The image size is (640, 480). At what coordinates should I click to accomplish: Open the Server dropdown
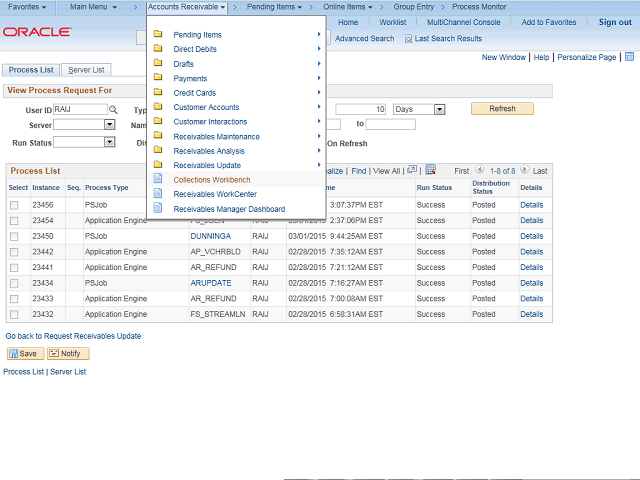109,125
